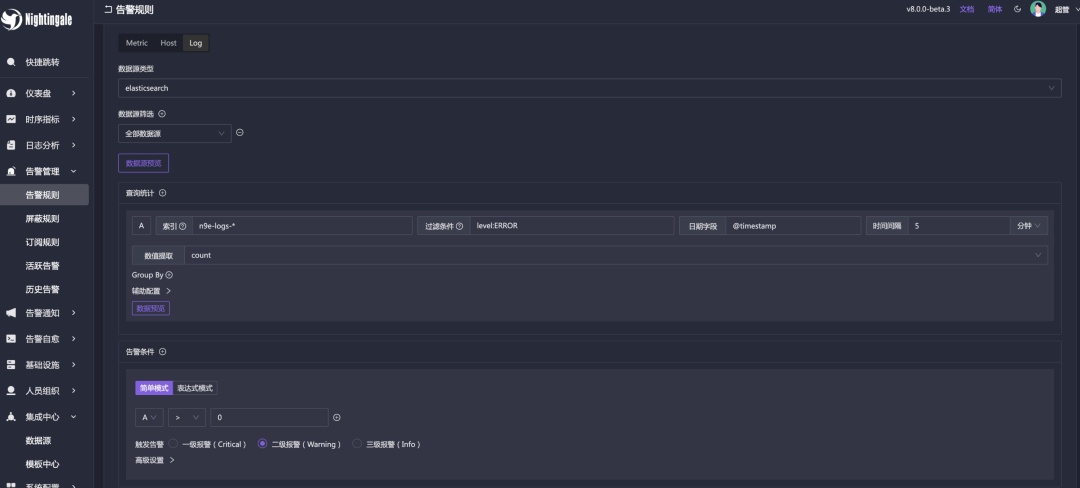The image size is (1080, 488).
Task: Open the 快捷跳转 search icon
Action: click(x=11, y=62)
